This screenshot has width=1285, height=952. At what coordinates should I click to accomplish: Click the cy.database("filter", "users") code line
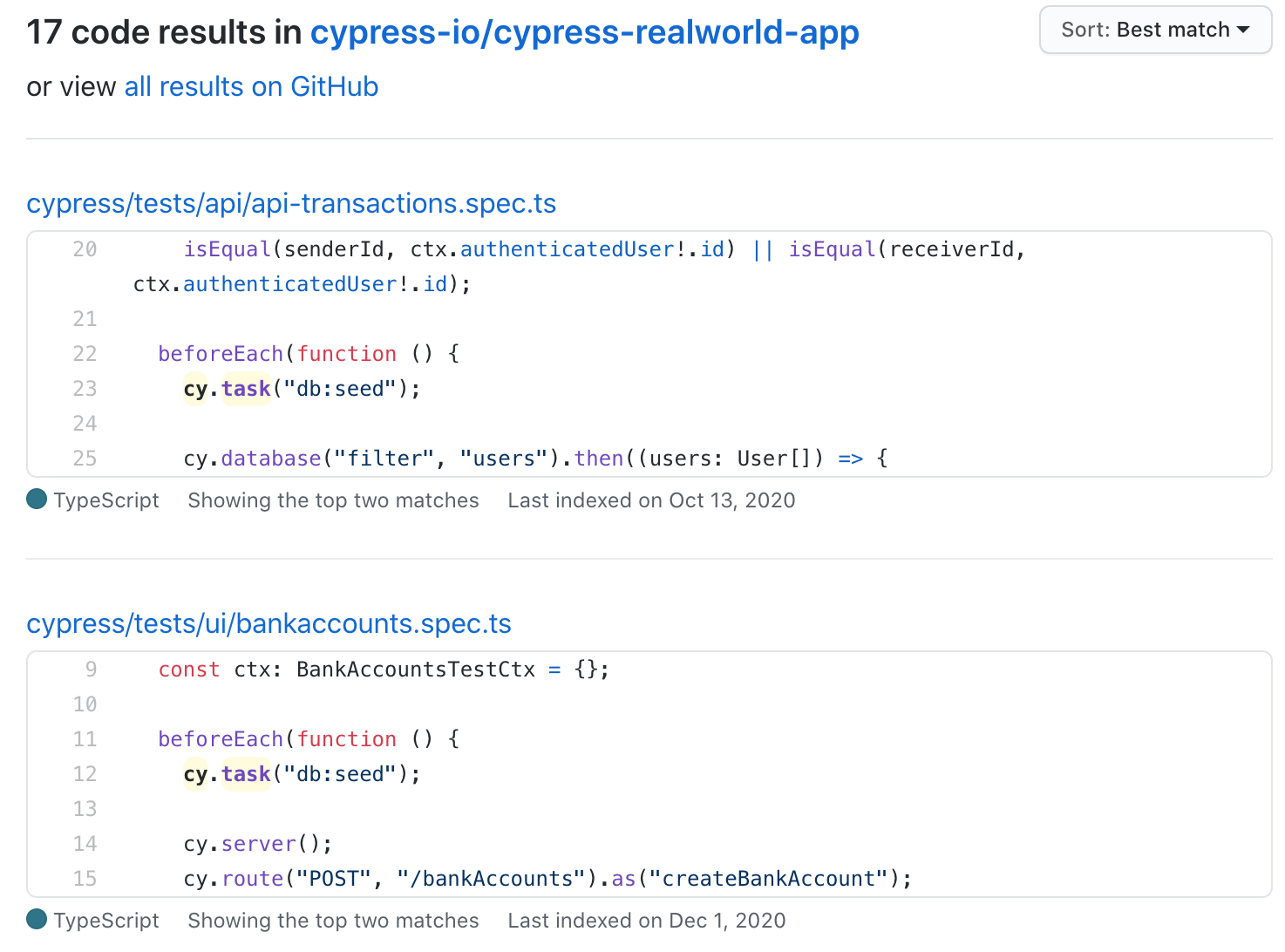(x=535, y=459)
